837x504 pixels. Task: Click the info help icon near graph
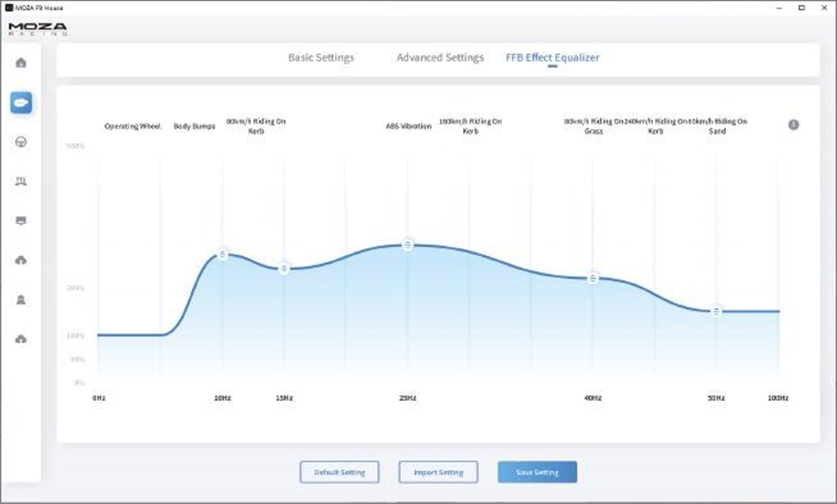pyautogui.click(x=793, y=125)
